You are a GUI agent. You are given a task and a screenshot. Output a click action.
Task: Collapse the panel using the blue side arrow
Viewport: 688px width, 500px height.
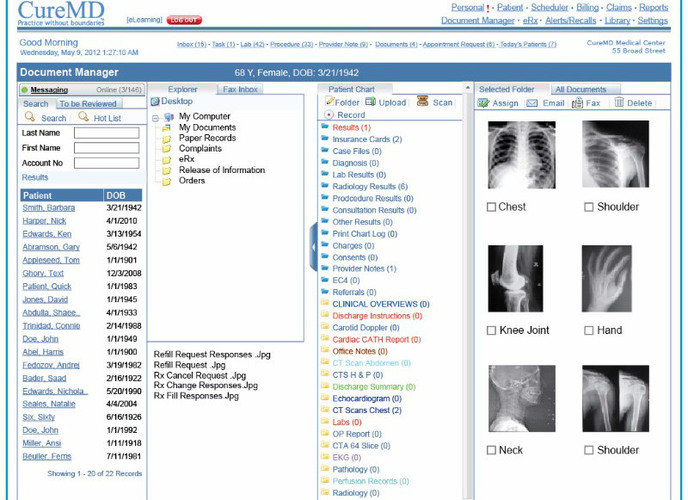point(313,247)
